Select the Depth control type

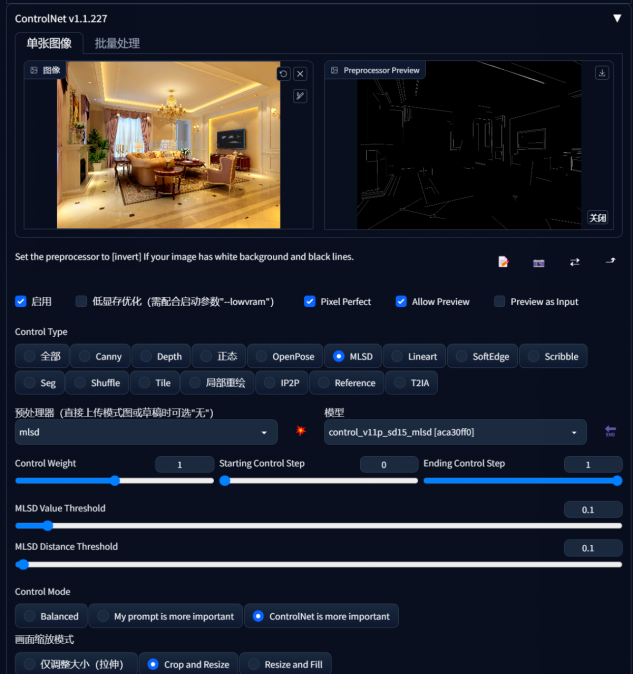tap(161, 356)
